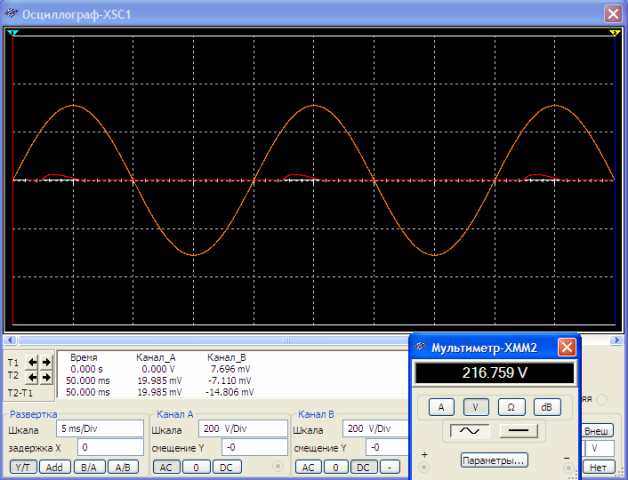Move cursor T2 right with arrow button
The image size is (628, 480).
(x=46, y=377)
